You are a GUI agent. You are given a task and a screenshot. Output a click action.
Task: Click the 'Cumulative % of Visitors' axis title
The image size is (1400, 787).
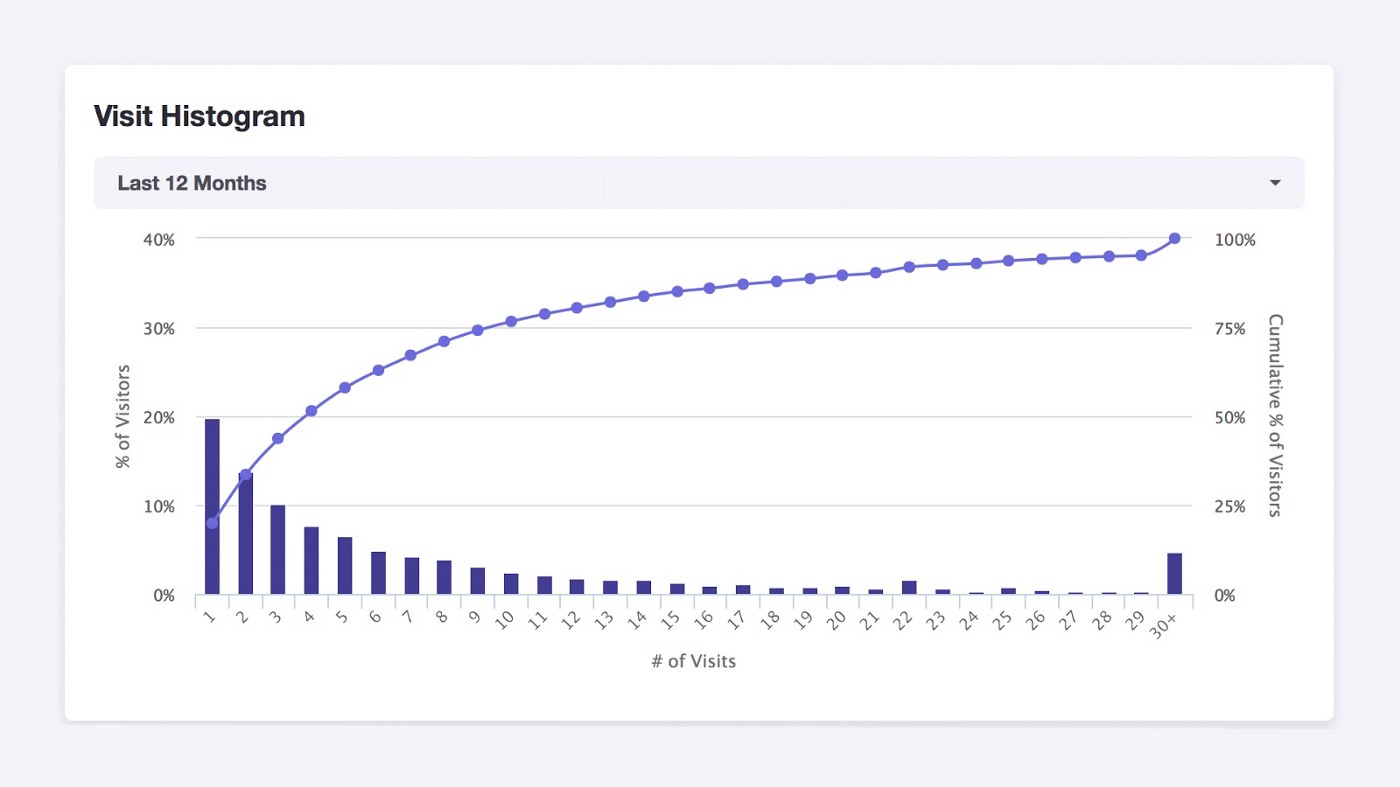1274,416
